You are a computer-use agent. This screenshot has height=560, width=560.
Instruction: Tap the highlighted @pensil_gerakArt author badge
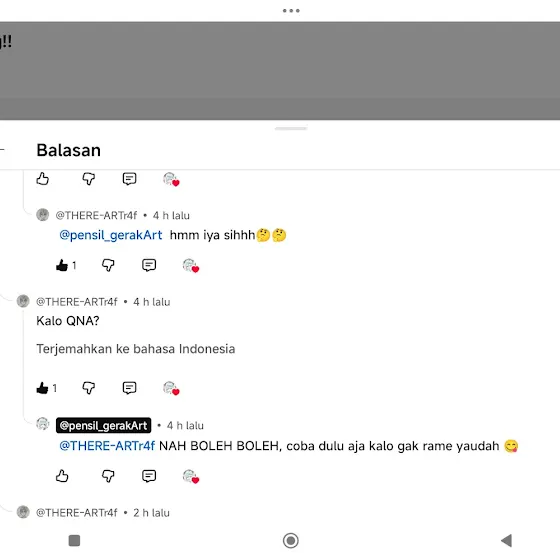[x=103, y=425]
